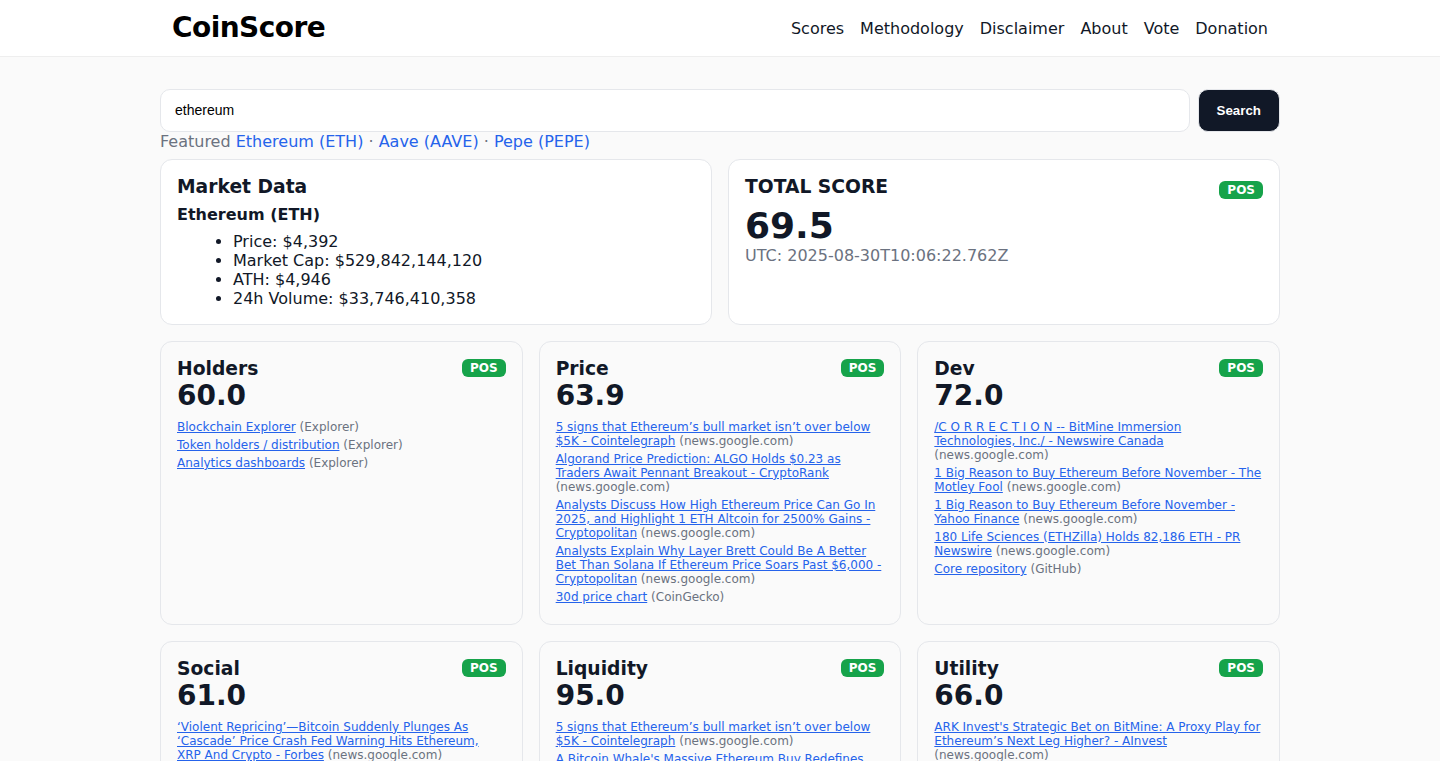Click the POS badge in Dev card
Screen dimensions: 1440x761
(1240, 368)
